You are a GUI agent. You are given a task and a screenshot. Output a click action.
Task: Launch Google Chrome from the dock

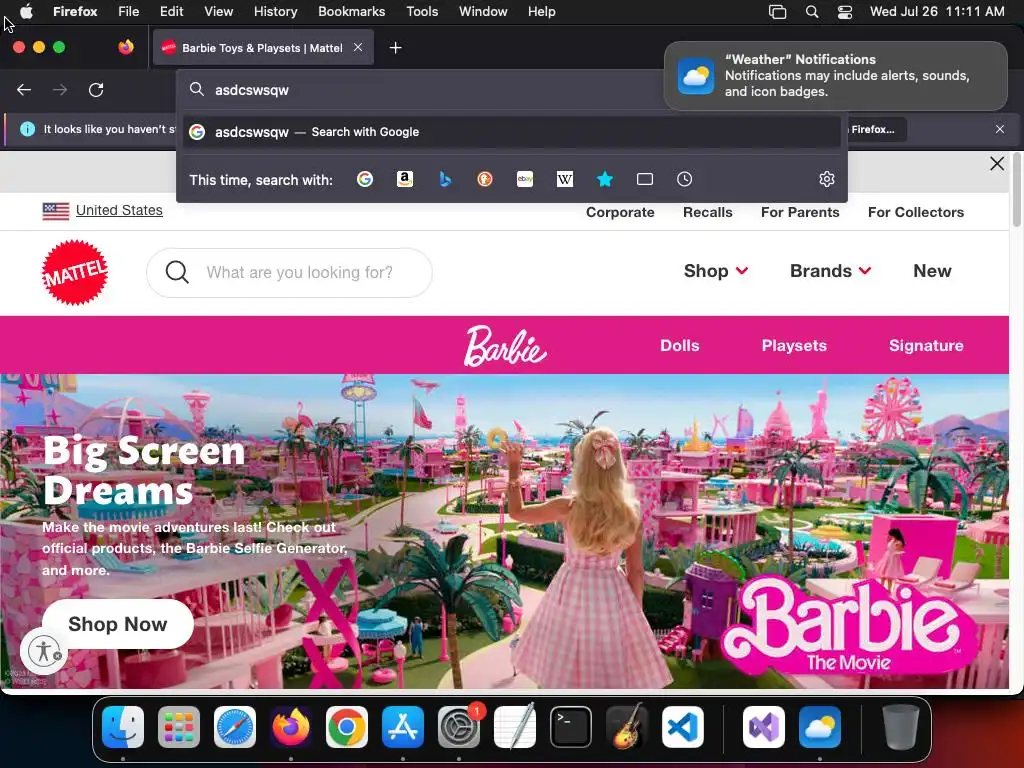347,727
